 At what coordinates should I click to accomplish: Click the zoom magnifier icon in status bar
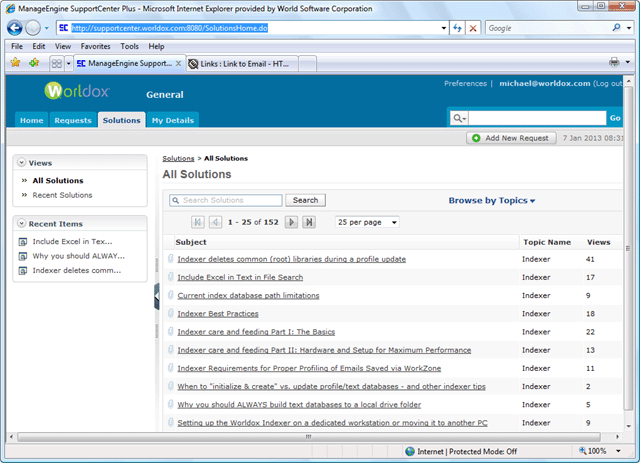click(x=582, y=451)
